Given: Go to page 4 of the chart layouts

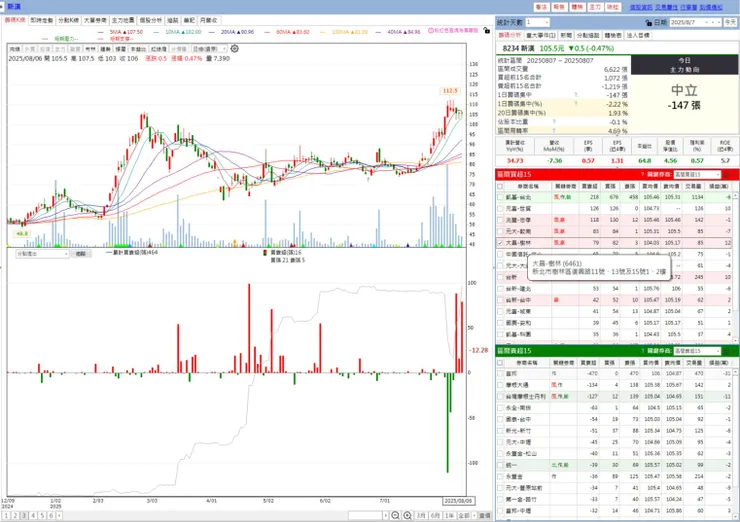Looking at the screenshot, I should point(33,516).
